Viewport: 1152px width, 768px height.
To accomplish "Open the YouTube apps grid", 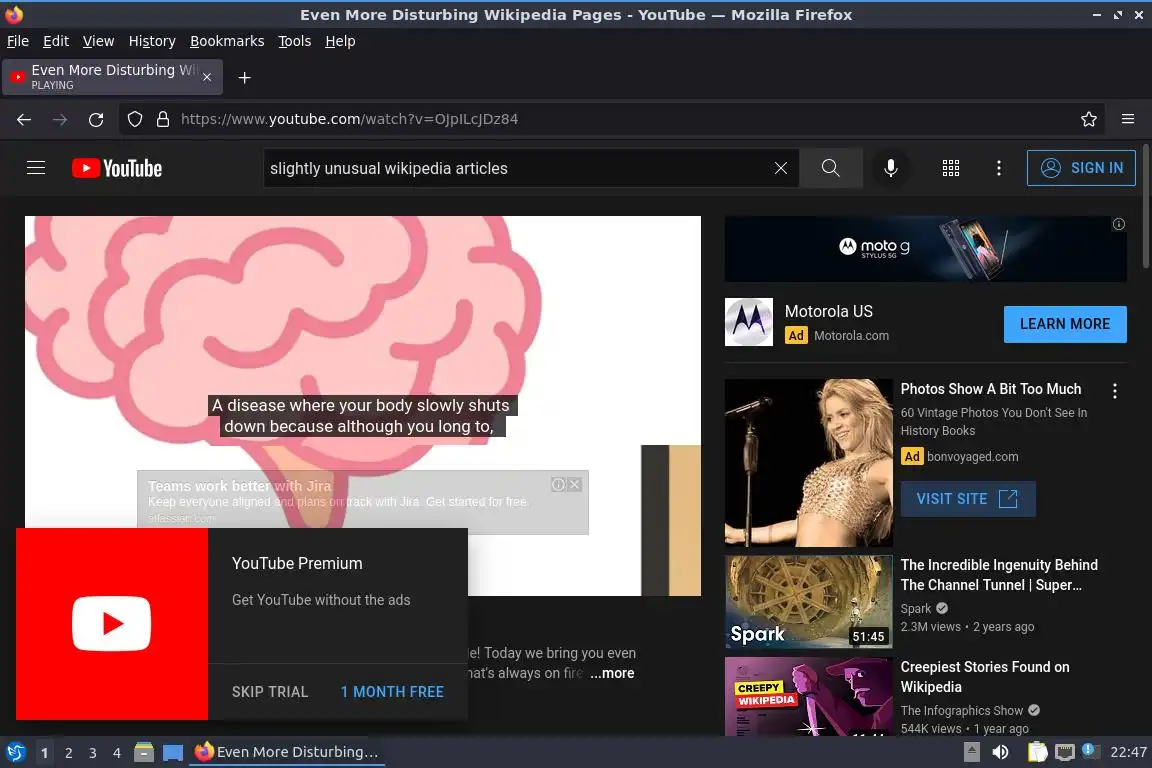I will (951, 168).
